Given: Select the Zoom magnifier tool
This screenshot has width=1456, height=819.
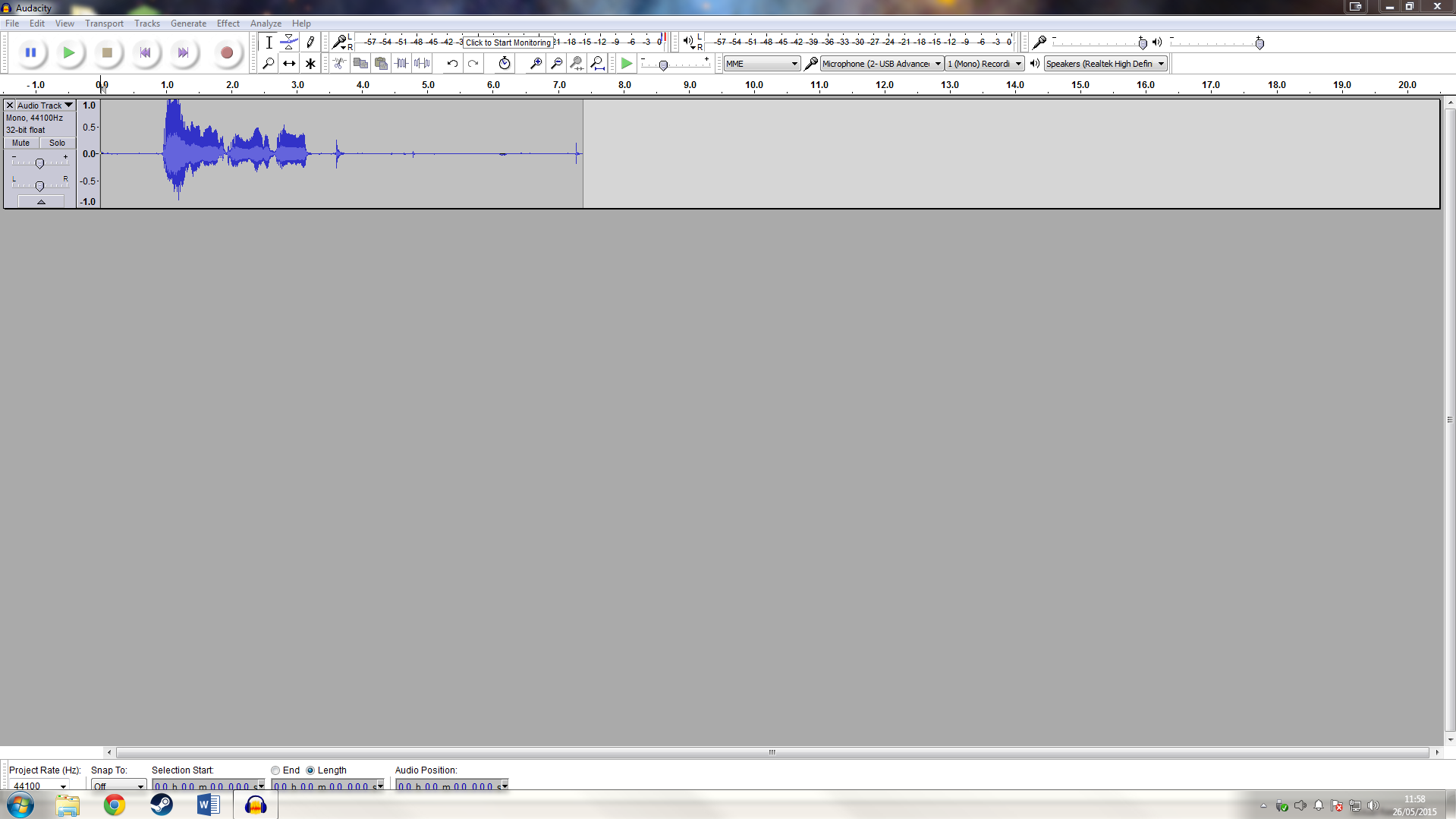Looking at the screenshot, I should point(269,64).
